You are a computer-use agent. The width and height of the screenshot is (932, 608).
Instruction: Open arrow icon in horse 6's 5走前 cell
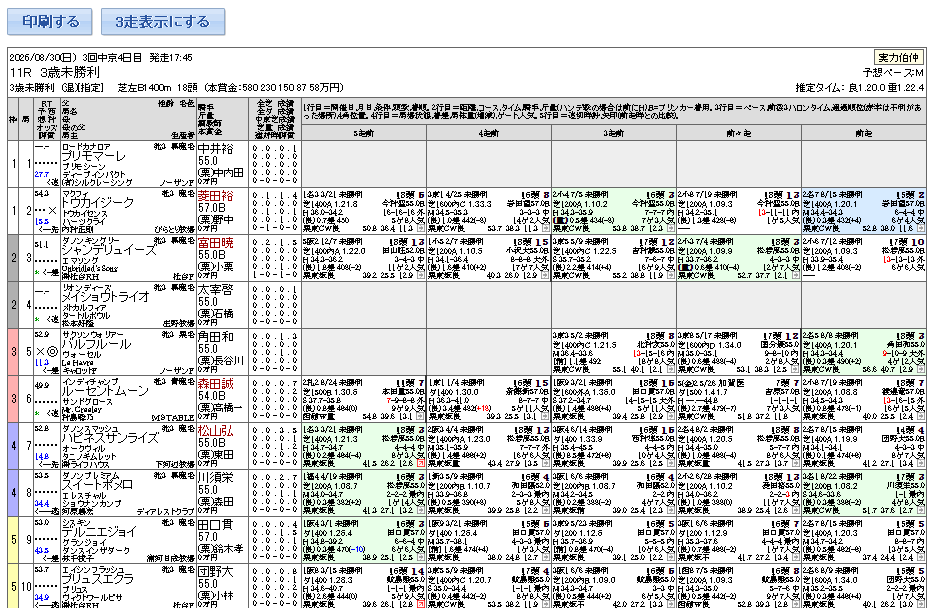point(421,417)
